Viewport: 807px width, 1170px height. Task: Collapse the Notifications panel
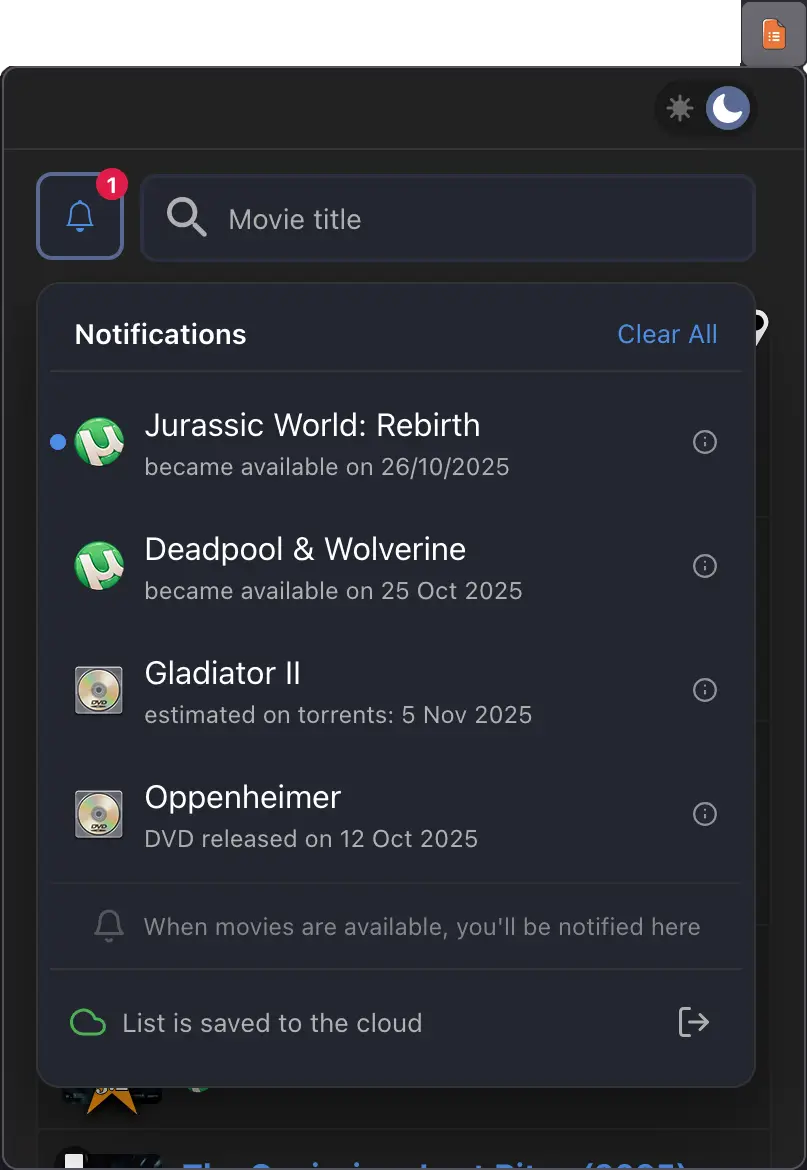tap(80, 216)
